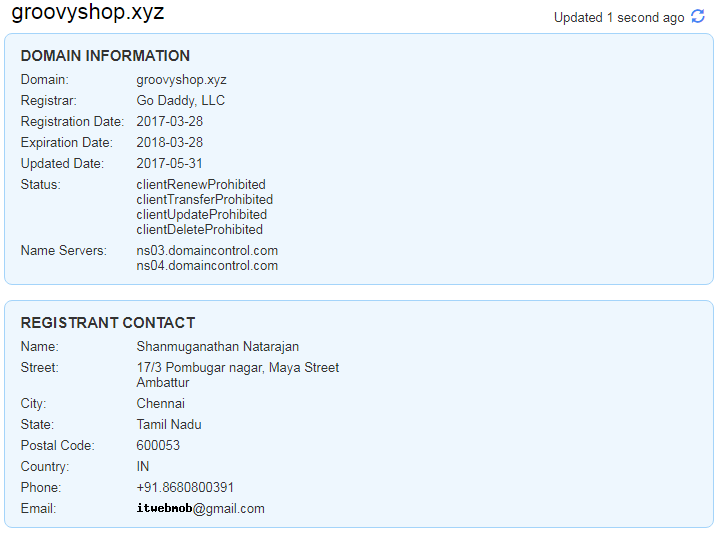Click name server ns03.domaincontrol.com
This screenshot has height=533, width=719.
coord(207,250)
